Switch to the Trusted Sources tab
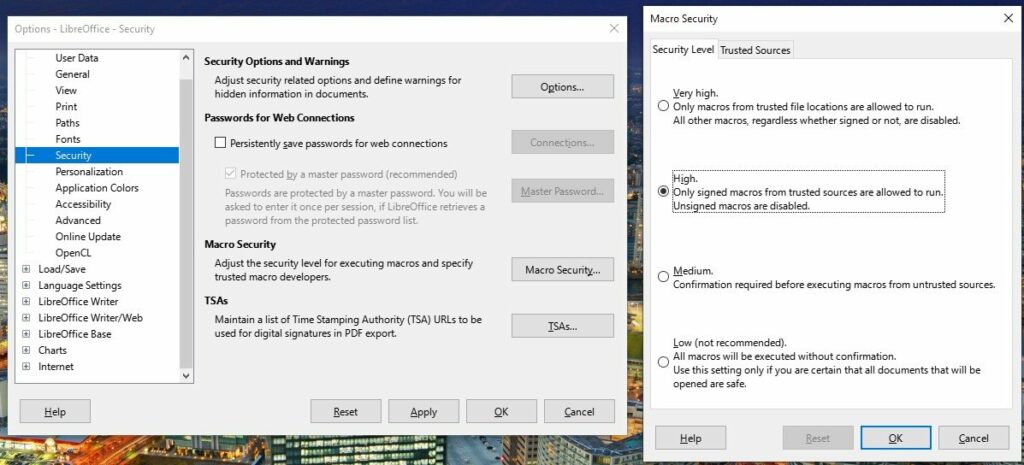Screen dimensions: 1024x465 point(755,50)
